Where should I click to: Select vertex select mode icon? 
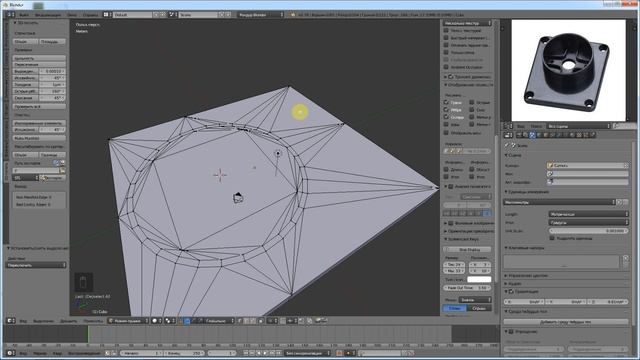click(x=240, y=321)
